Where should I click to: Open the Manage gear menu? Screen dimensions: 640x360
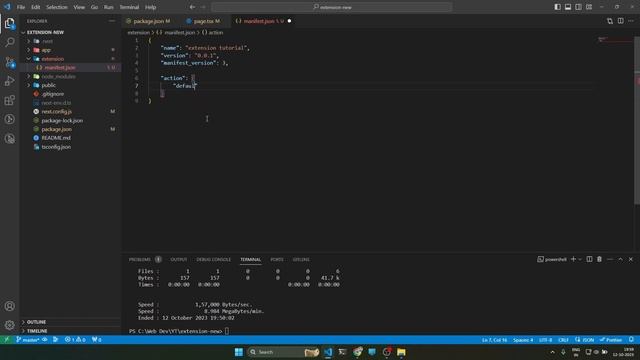(9, 325)
